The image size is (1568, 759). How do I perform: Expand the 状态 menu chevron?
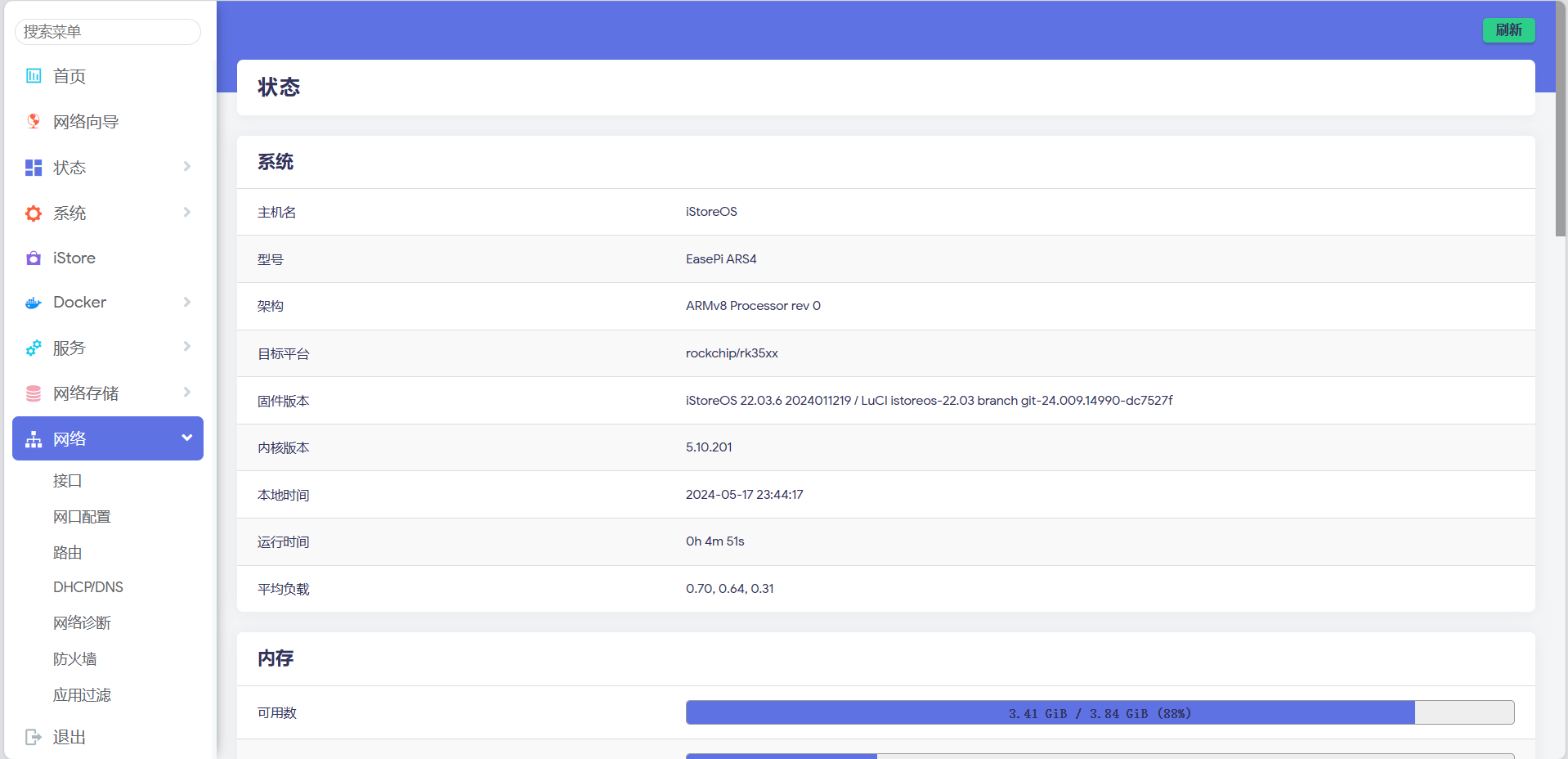pos(187,167)
